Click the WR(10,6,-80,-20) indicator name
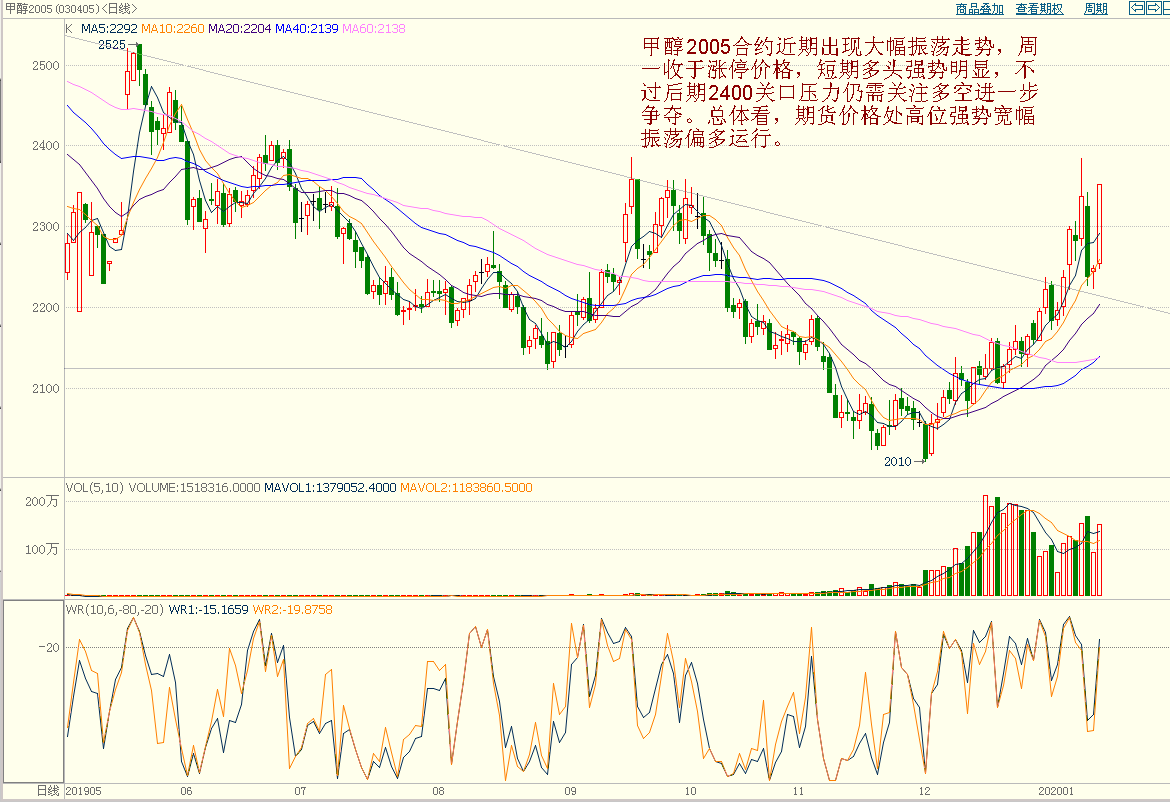 (115, 610)
